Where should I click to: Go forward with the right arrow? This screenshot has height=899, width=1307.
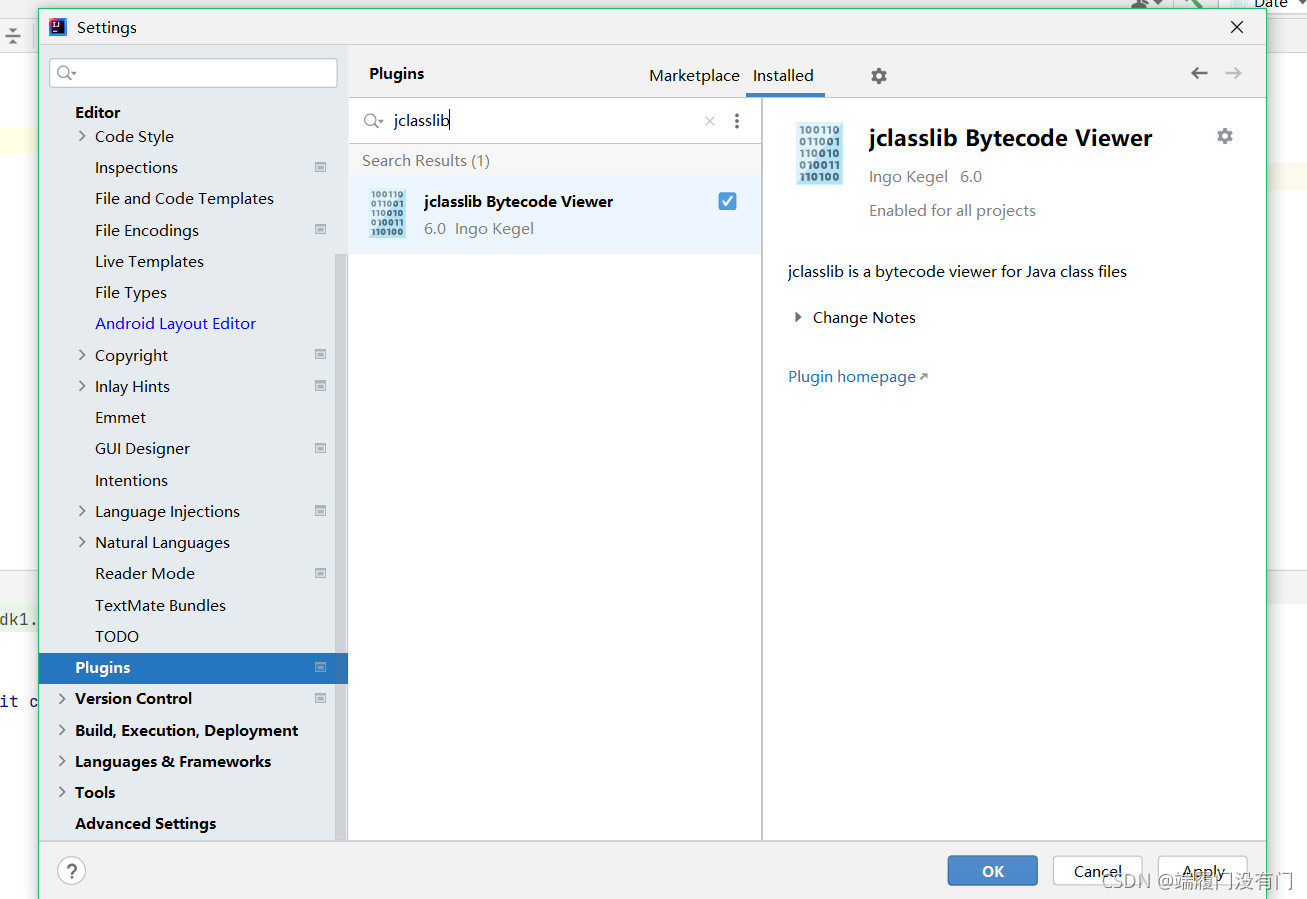point(1233,73)
